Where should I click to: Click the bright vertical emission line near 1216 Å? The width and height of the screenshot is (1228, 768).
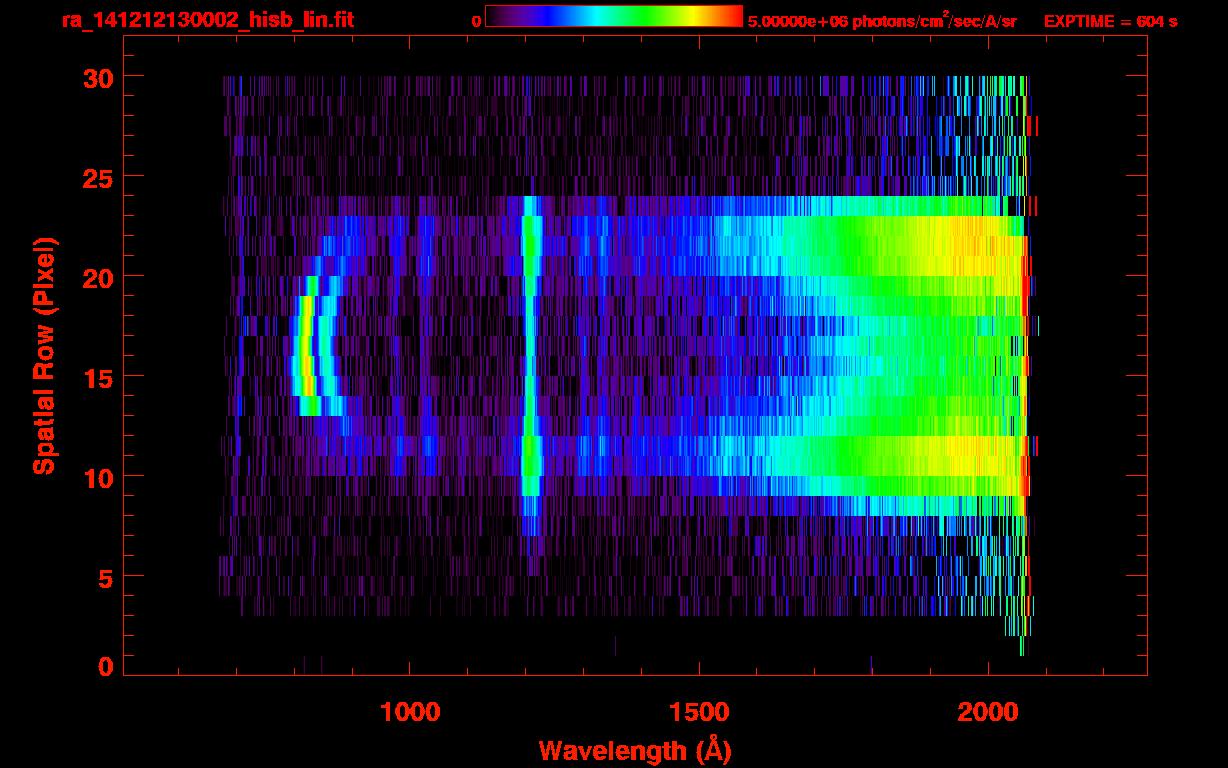pos(530,365)
